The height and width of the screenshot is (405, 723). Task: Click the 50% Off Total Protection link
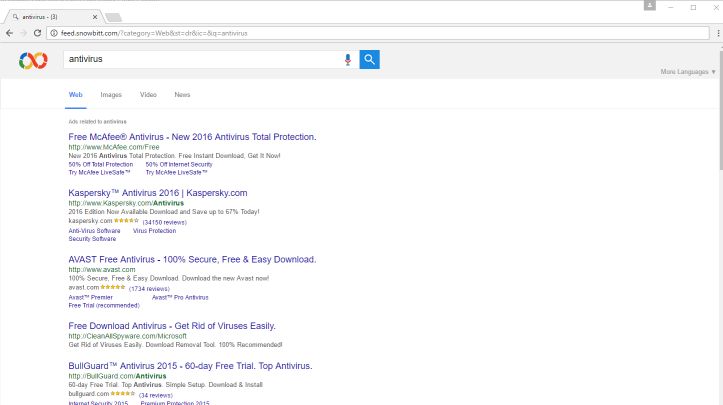coord(101,164)
